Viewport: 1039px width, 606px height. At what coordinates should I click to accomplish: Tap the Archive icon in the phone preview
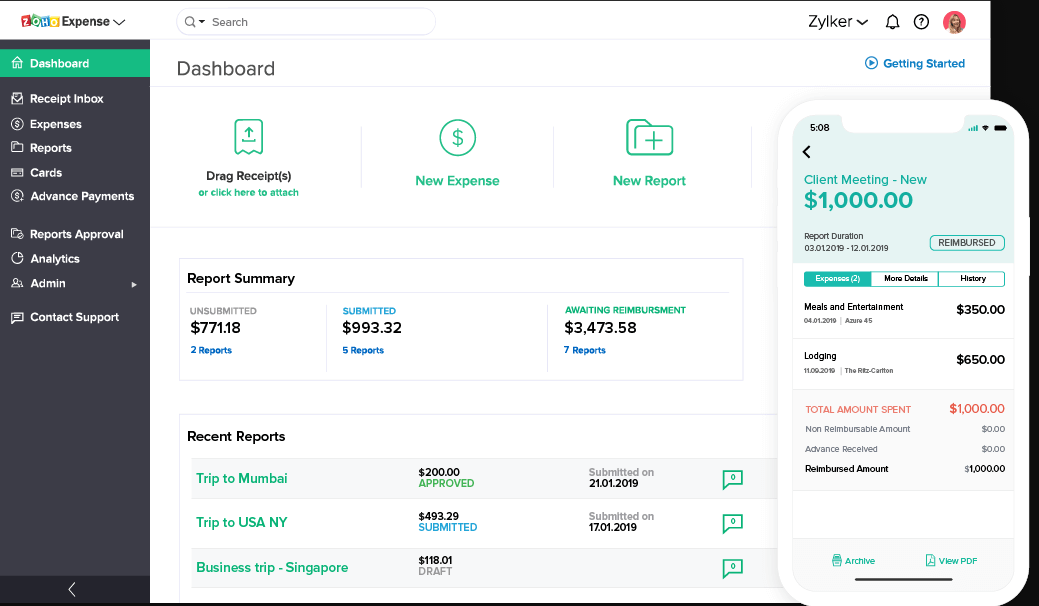coord(837,560)
